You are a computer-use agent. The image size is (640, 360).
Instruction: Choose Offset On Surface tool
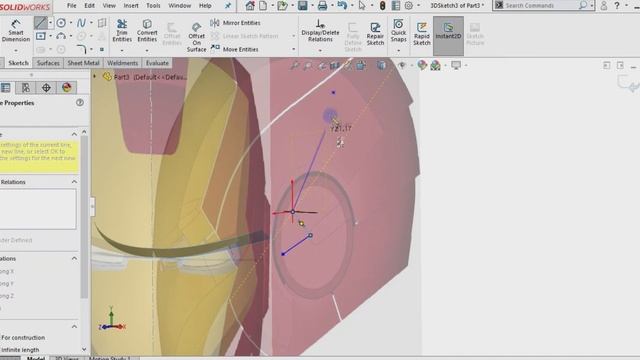click(196, 37)
